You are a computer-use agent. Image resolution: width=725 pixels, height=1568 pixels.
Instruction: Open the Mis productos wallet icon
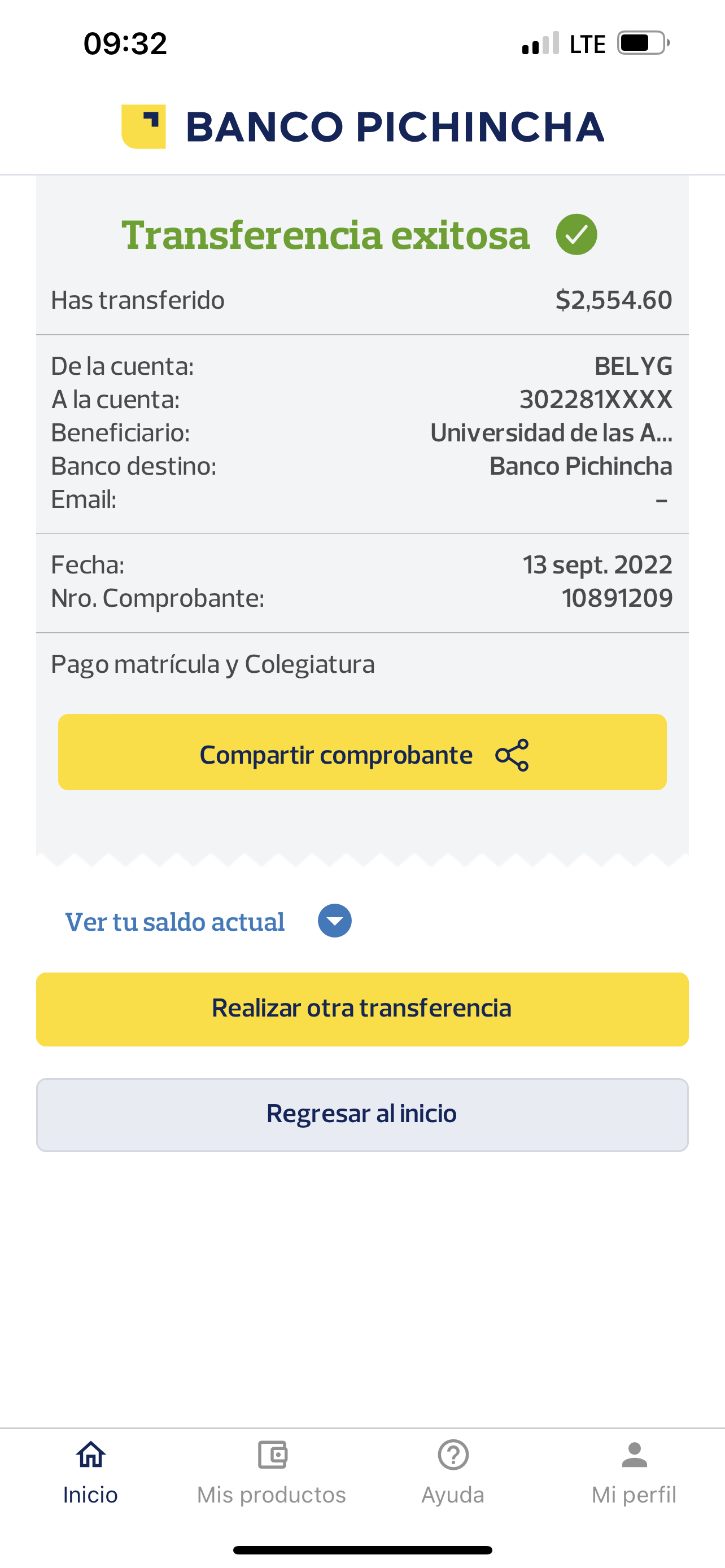(x=272, y=1455)
